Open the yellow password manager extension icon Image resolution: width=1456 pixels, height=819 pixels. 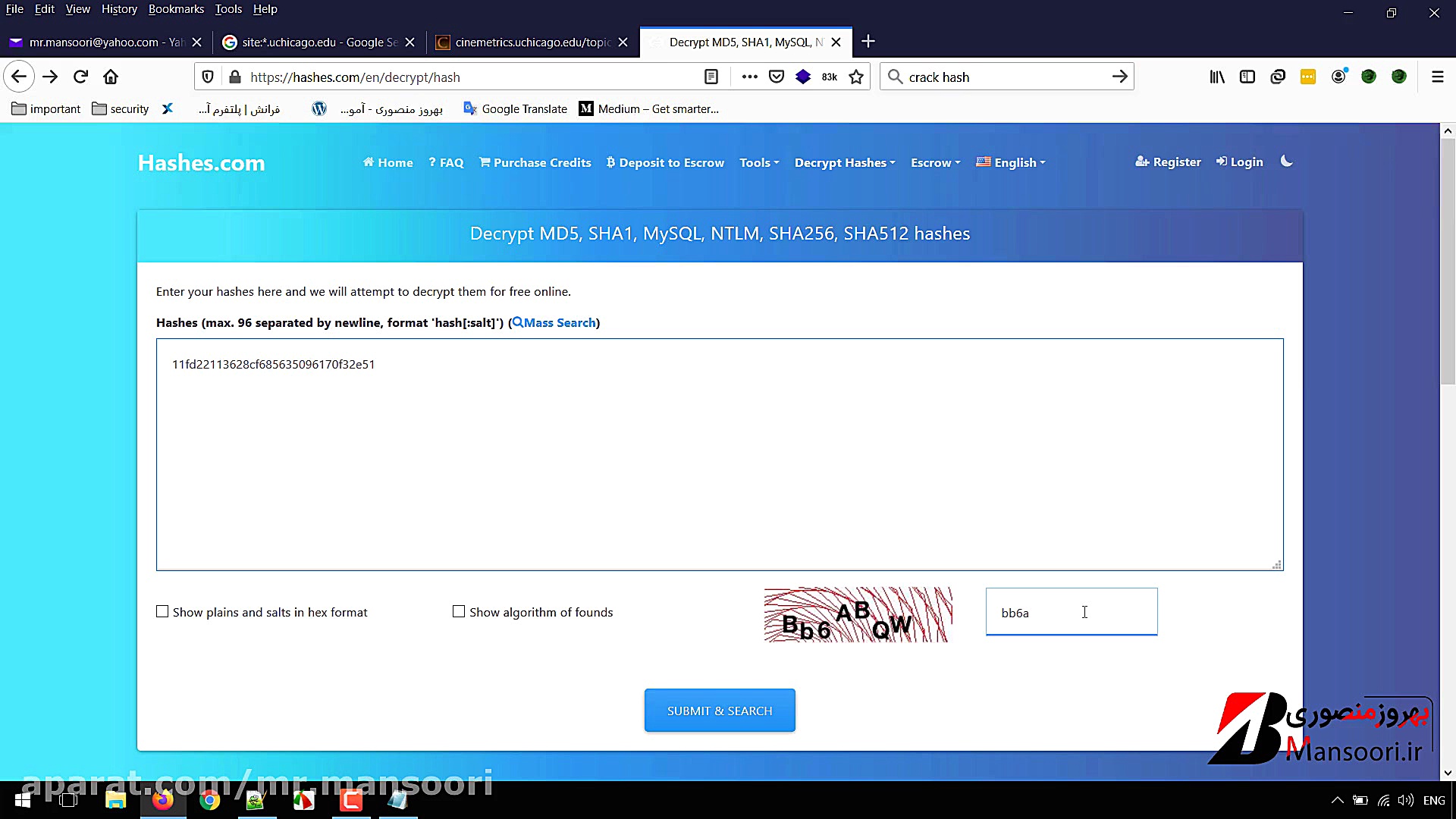click(x=1307, y=77)
